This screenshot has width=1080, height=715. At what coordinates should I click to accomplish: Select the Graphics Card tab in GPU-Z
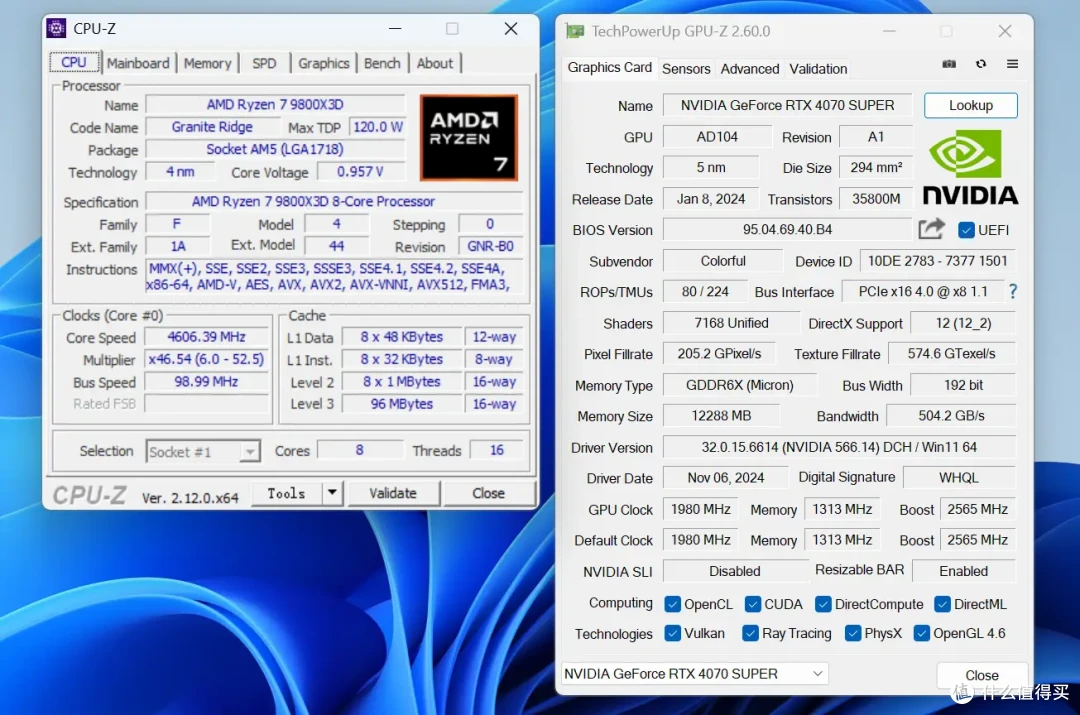pos(610,68)
